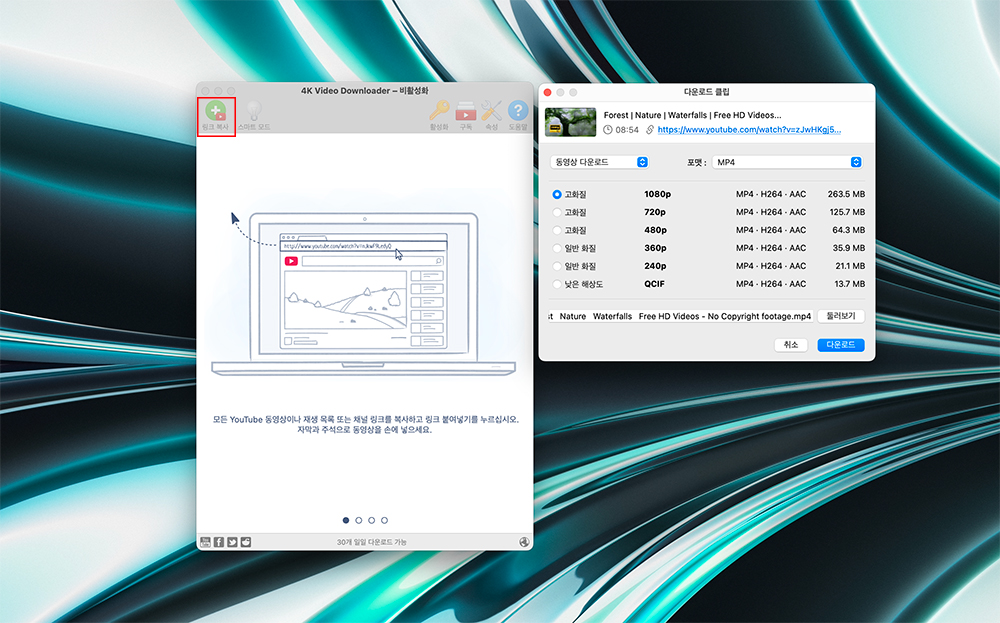The image size is (1000, 623).
Task: Click 취소 (Cancel) button
Action: (791, 344)
